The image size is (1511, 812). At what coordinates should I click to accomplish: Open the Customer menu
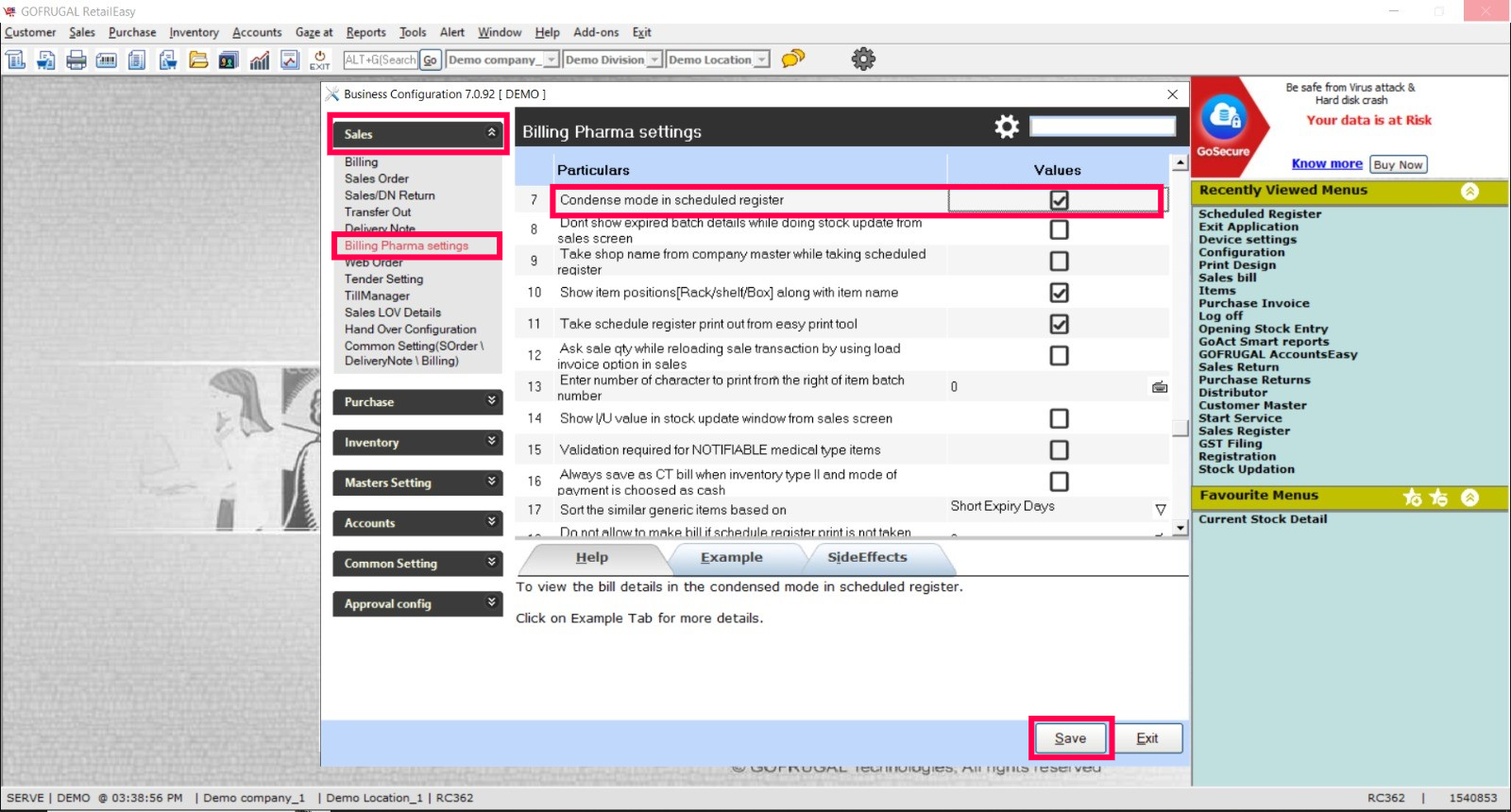[30, 32]
